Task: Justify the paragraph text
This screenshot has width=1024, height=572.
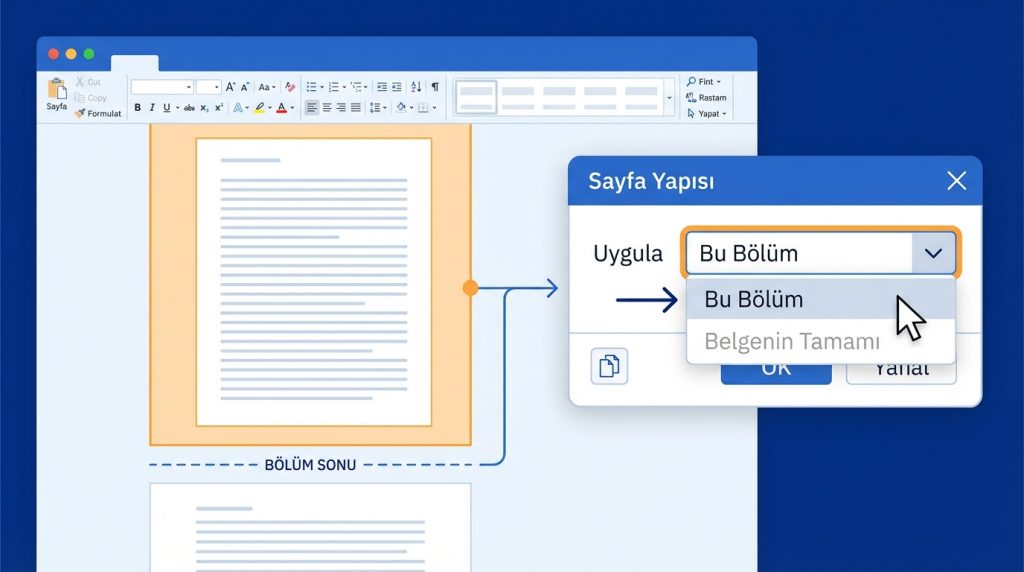Action: [355, 108]
